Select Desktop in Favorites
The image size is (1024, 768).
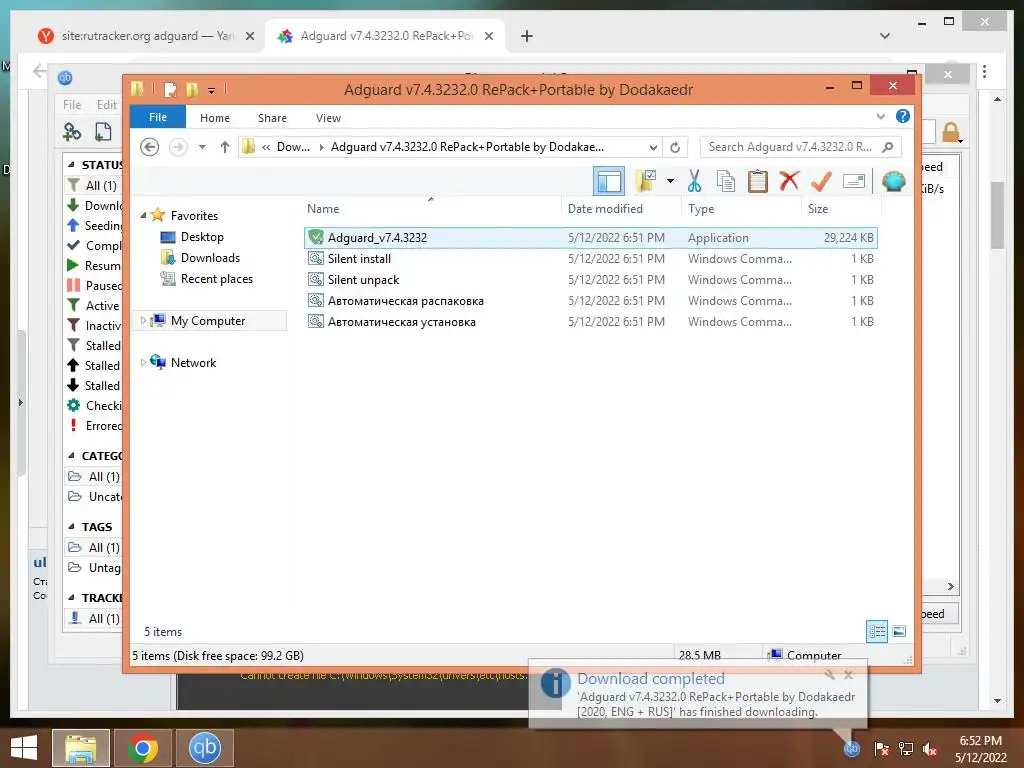tap(202, 236)
